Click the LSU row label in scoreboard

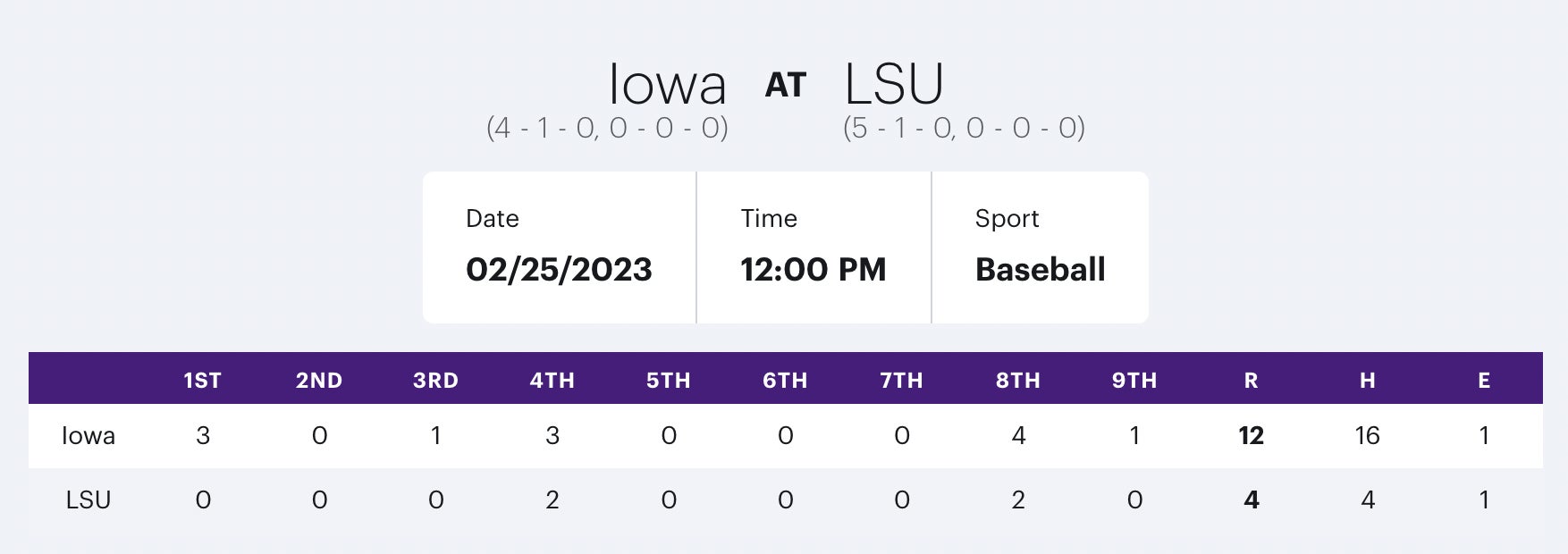[x=89, y=500]
